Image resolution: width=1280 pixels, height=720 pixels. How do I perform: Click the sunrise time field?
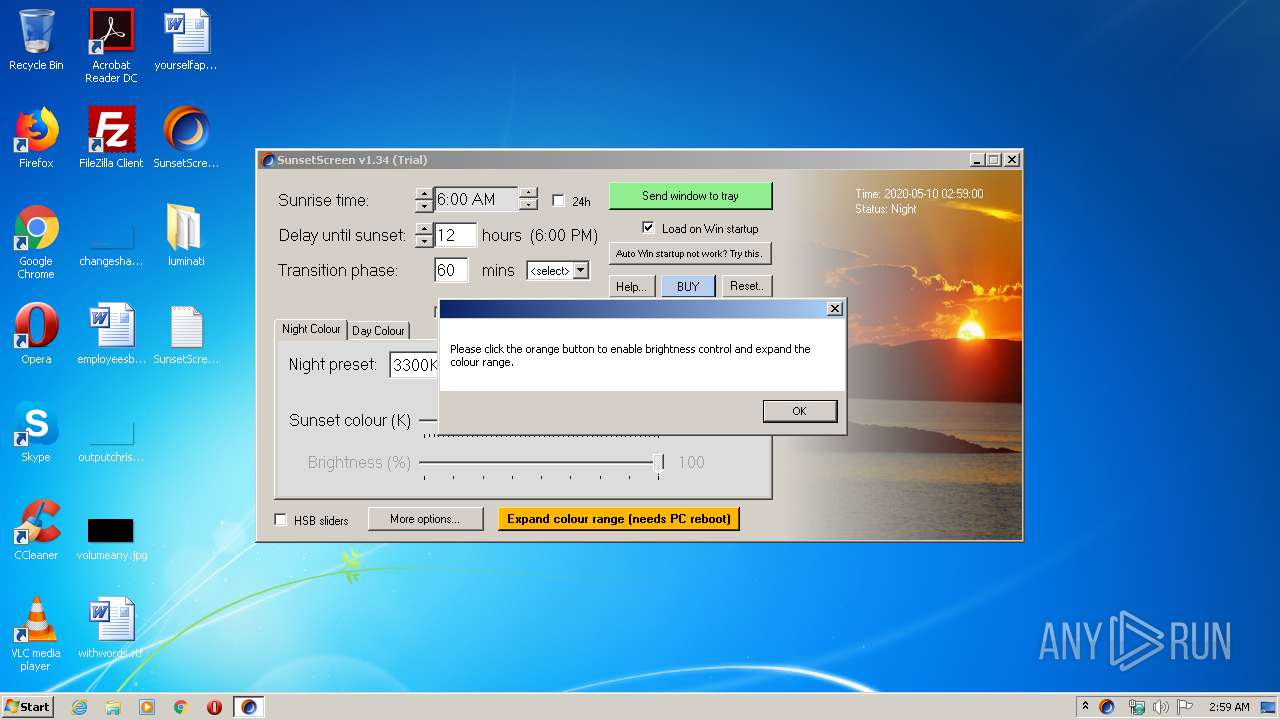(476, 200)
